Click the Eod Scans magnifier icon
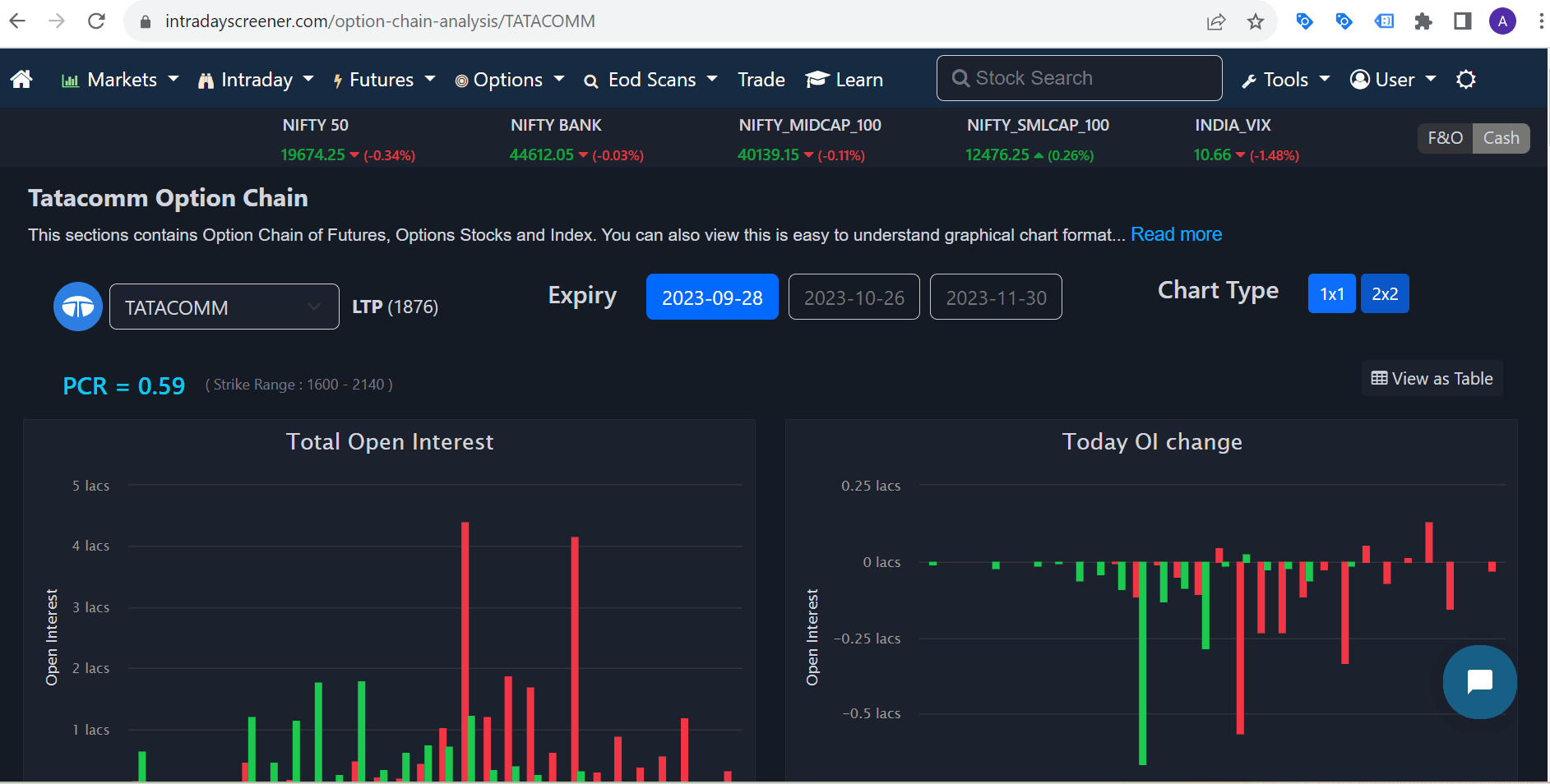 coord(591,81)
